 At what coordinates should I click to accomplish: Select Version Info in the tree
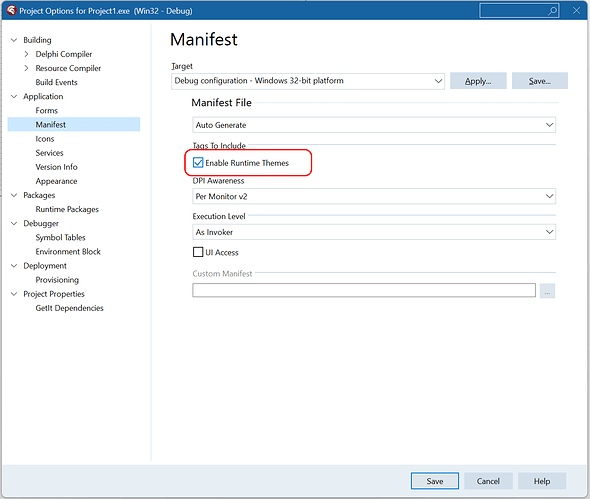pyautogui.click(x=56, y=167)
